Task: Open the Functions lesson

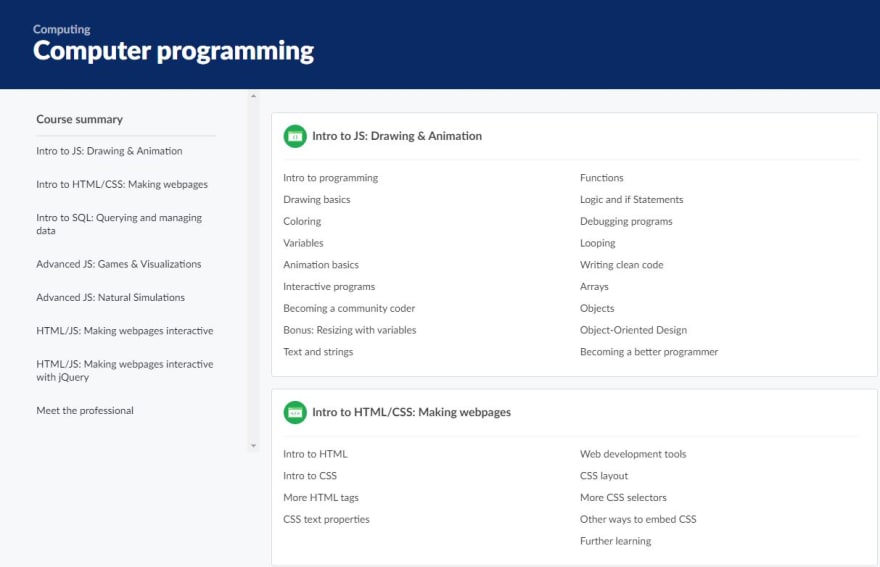Action: pos(602,178)
